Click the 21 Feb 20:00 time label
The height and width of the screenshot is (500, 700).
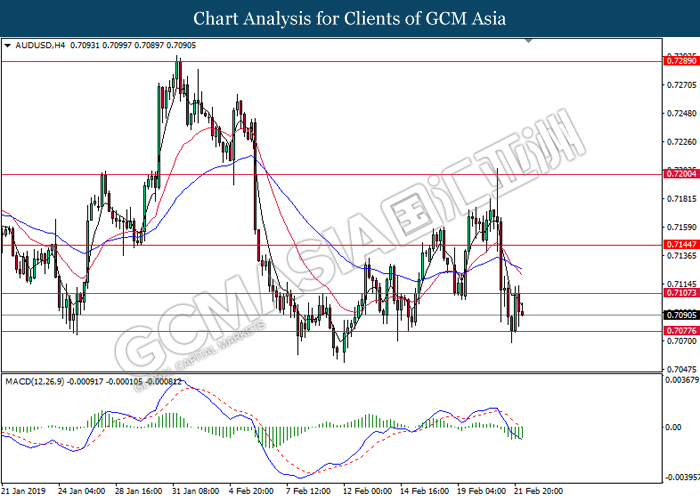pos(539,491)
